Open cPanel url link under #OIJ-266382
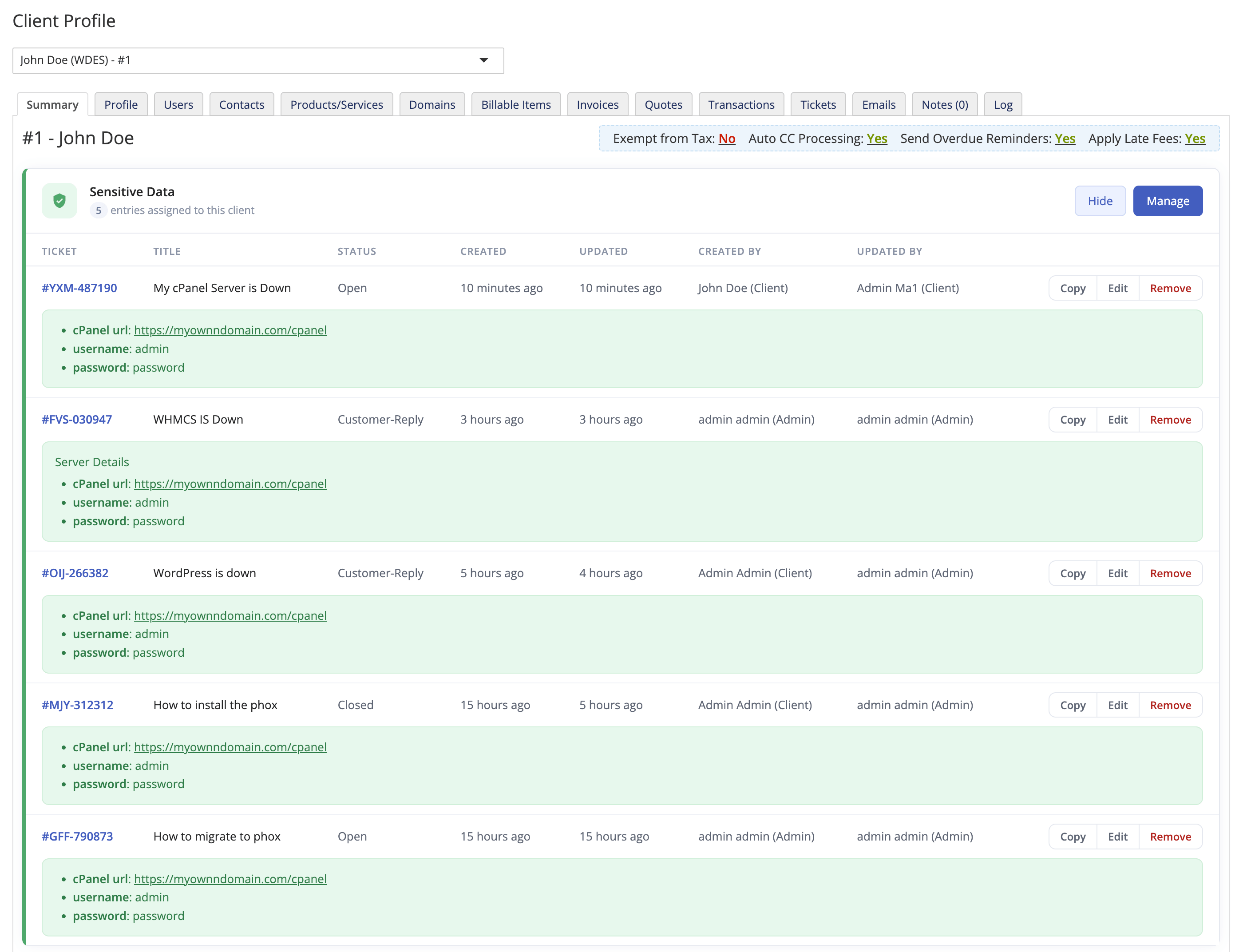1243x952 pixels. [230, 616]
